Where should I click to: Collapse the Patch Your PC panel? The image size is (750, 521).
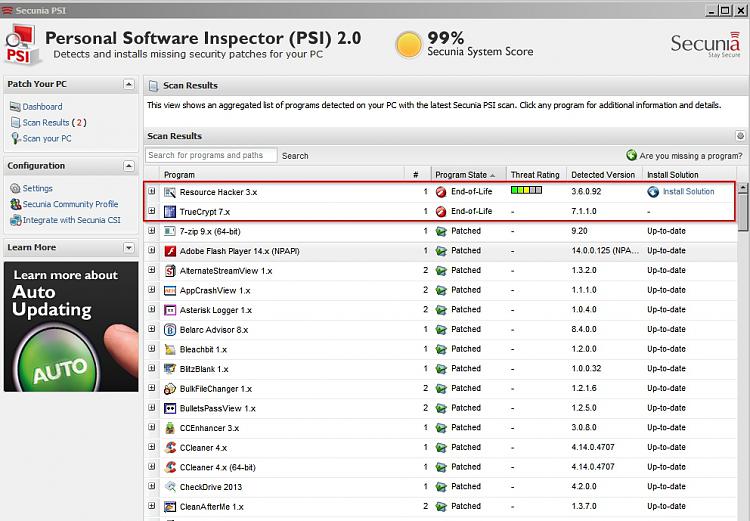tap(128, 84)
